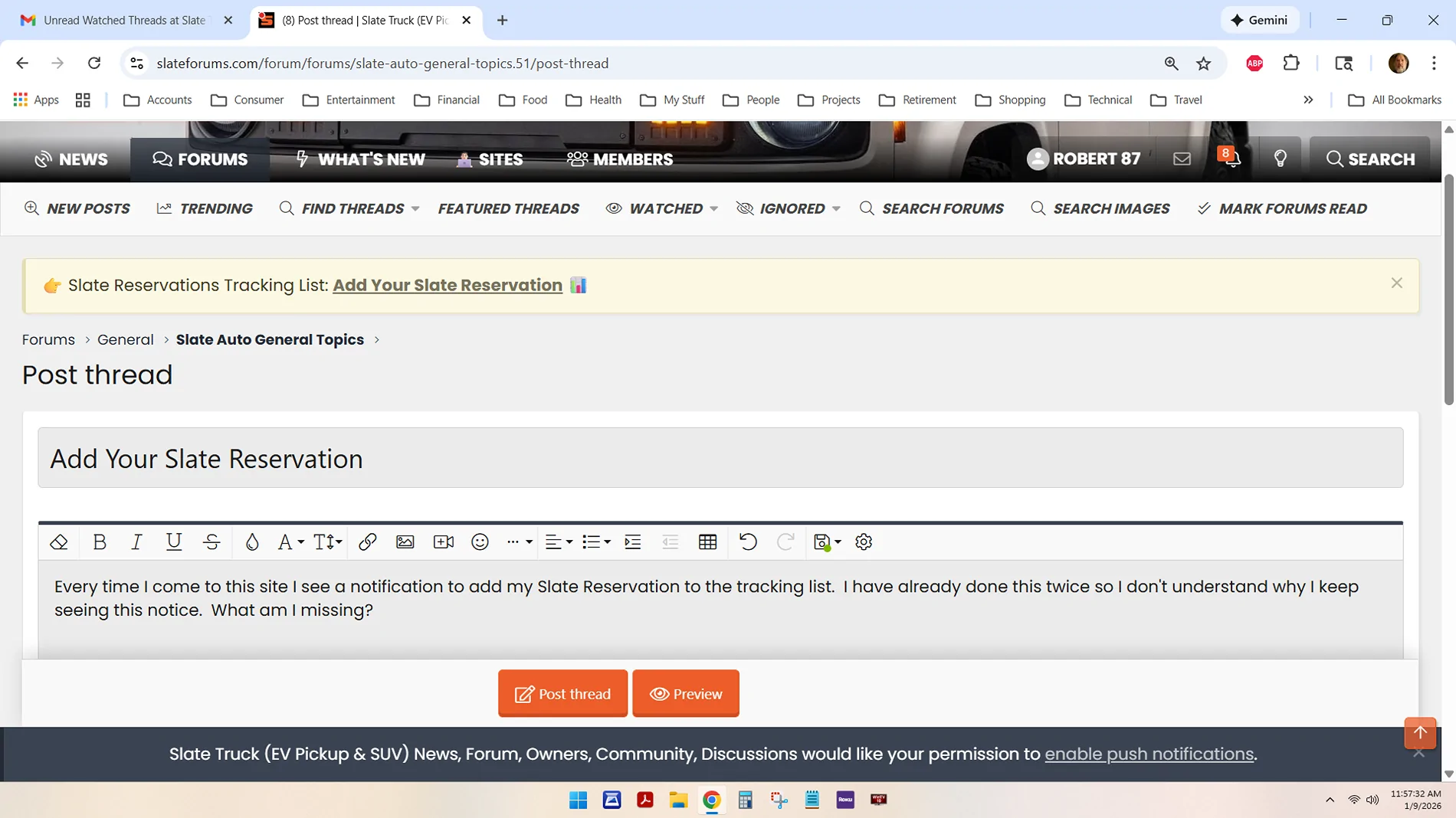Open the What's New menu
This screenshot has height=818, width=1456.
(360, 159)
